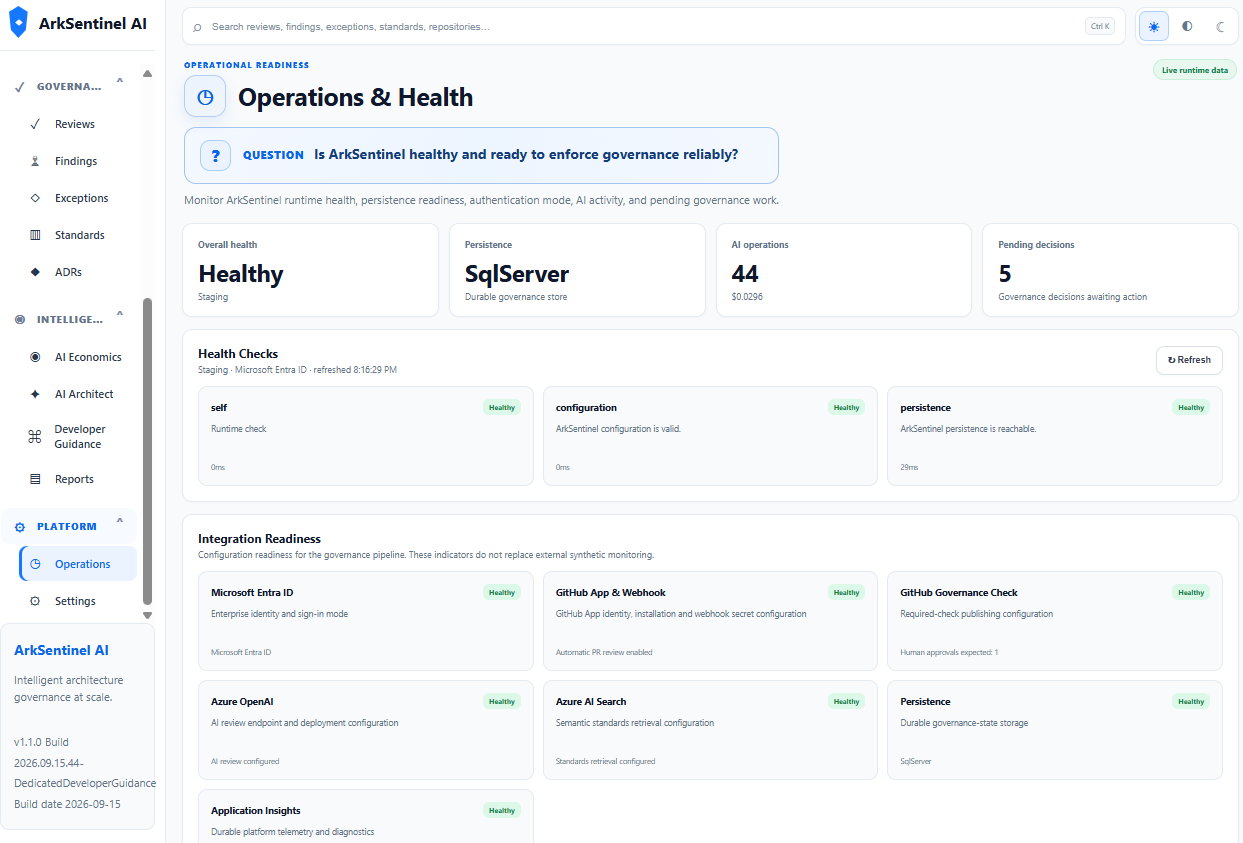Click the $0.0296 cost value

click(x=749, y=297)
